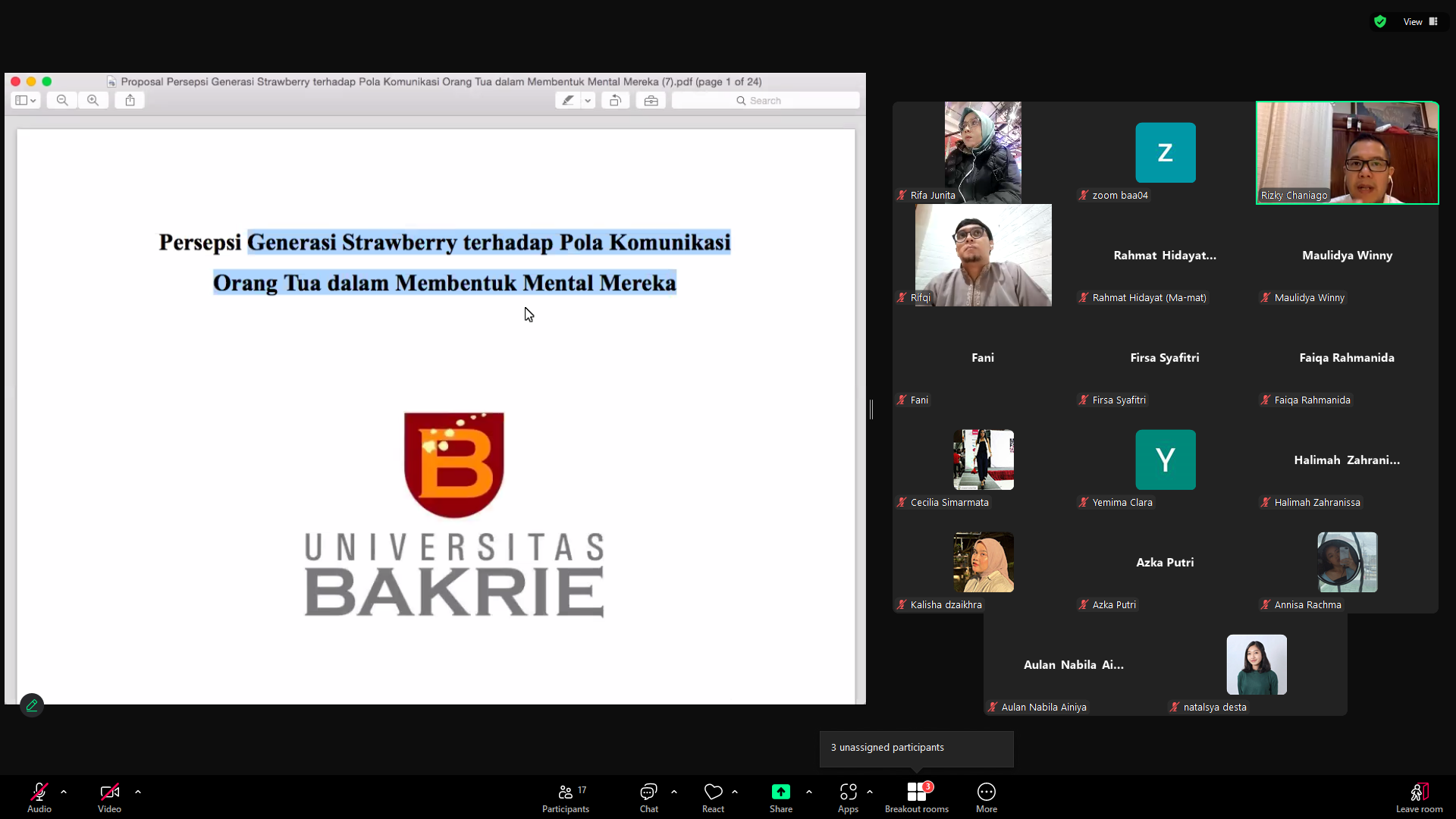Expand reaction options arrow beside React
Viewport: 1456px width, 819px height.
coord(735,792)
